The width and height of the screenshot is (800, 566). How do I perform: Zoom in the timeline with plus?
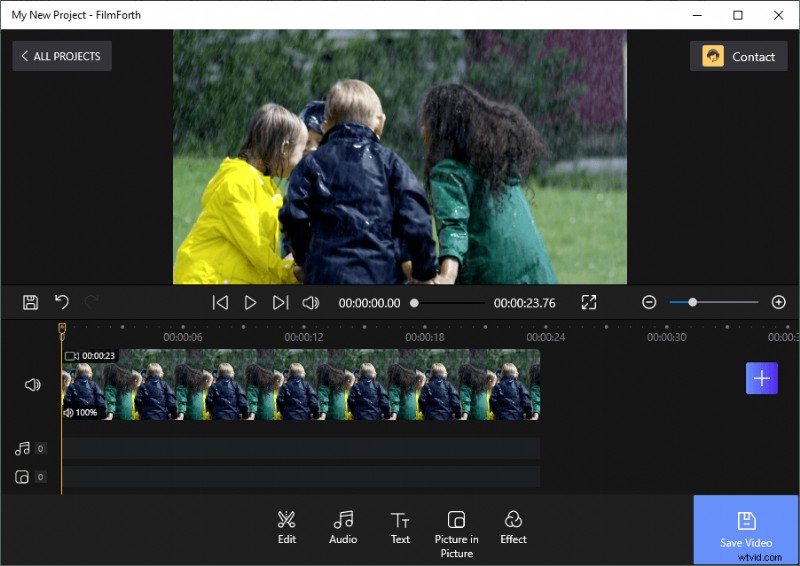tap(779, 302)
